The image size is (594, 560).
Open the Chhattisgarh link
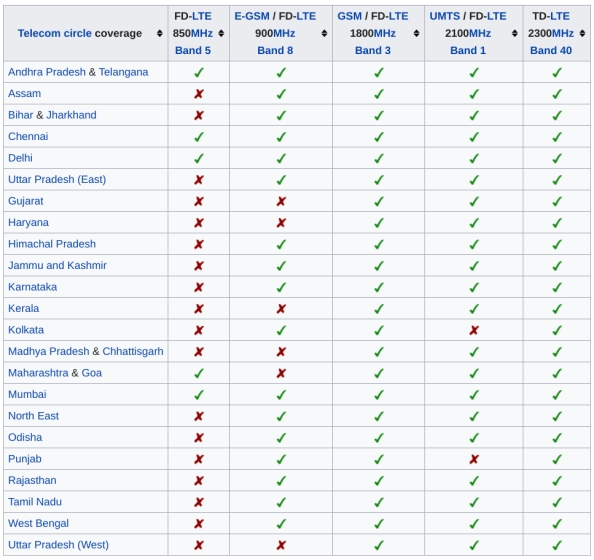(133, 351)
